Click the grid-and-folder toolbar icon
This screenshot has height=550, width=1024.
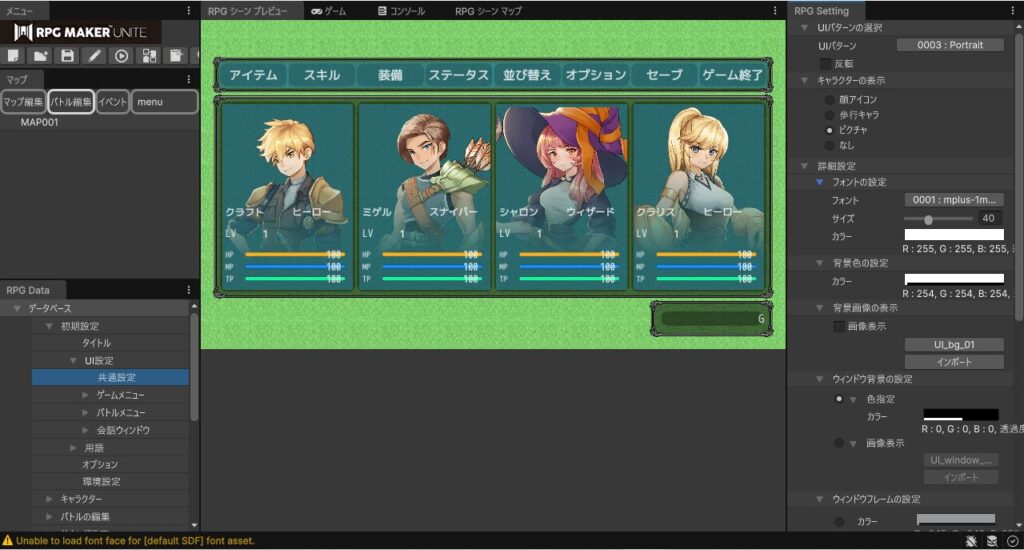click(149, 56)
